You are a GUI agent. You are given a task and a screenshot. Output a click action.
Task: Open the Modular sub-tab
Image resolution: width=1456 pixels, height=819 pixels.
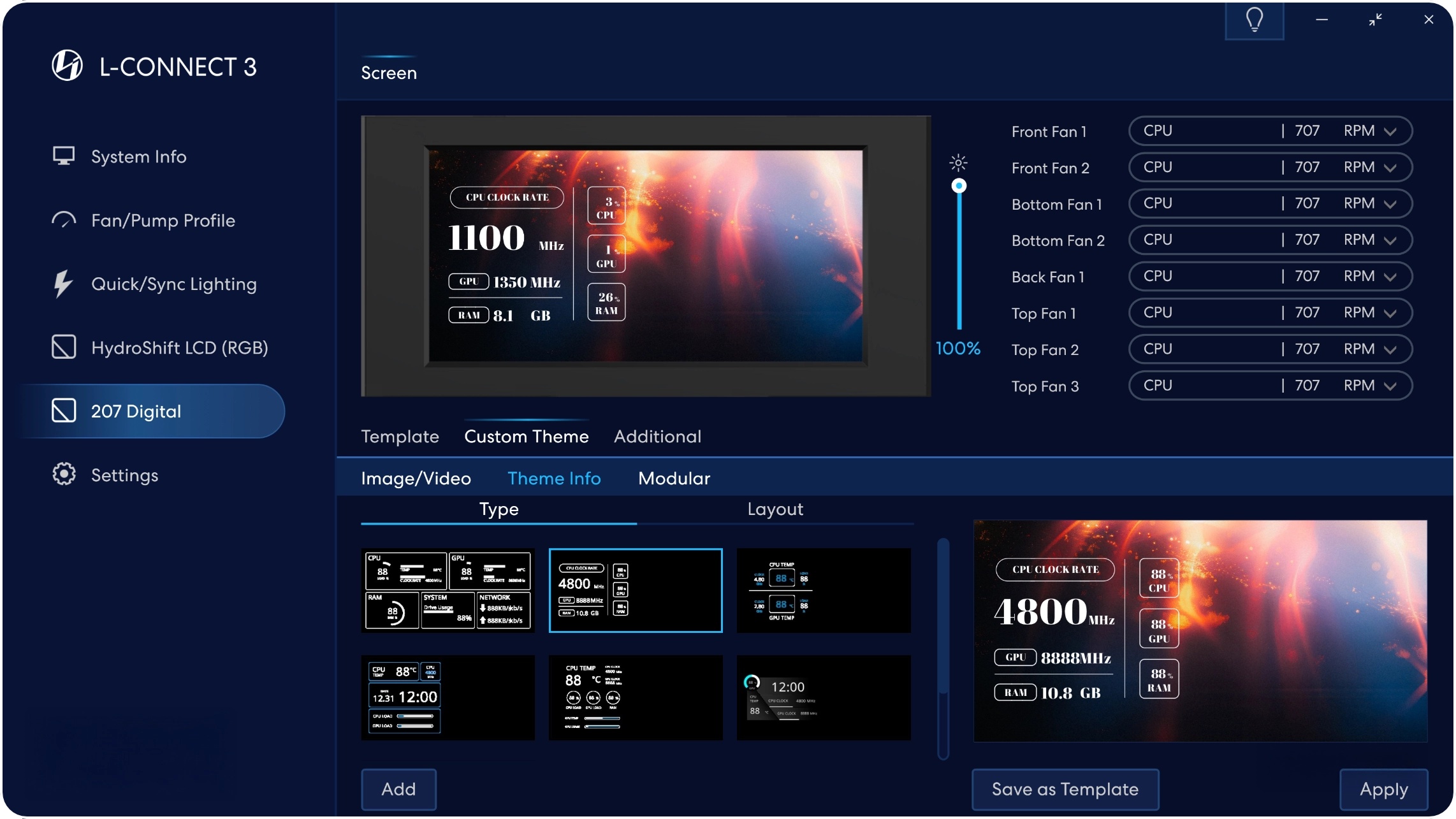[674, 479]
